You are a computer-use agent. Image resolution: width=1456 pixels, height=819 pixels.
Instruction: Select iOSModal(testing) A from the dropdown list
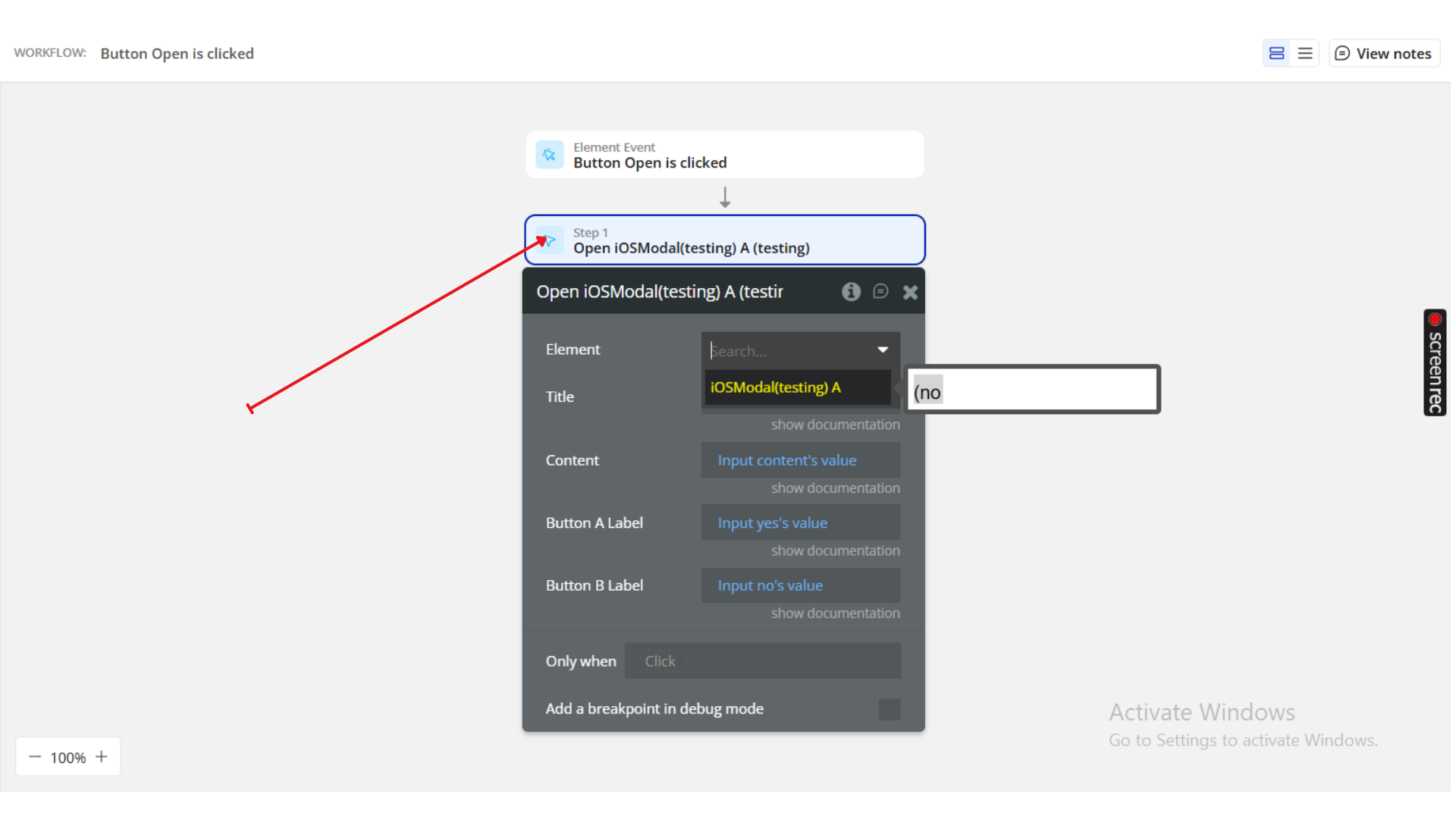tap(776, 388)
